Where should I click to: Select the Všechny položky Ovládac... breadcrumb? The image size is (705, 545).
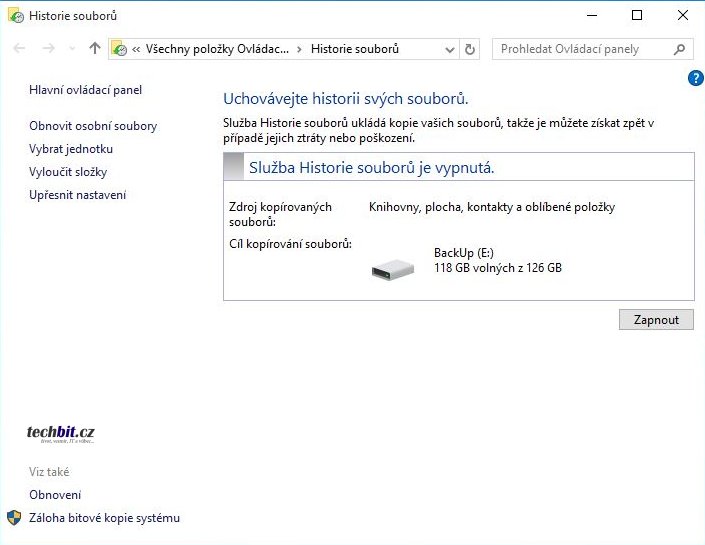(216, 49)
